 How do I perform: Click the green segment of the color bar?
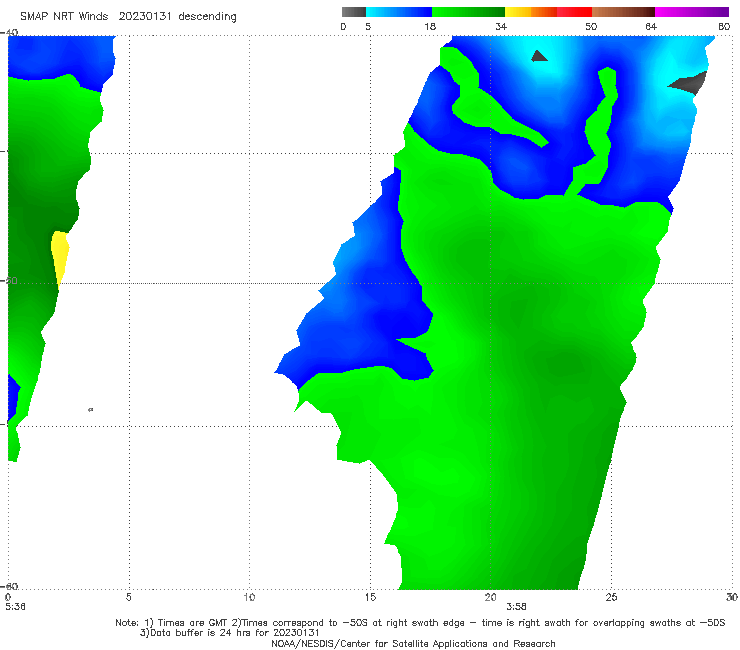(468, 12)
